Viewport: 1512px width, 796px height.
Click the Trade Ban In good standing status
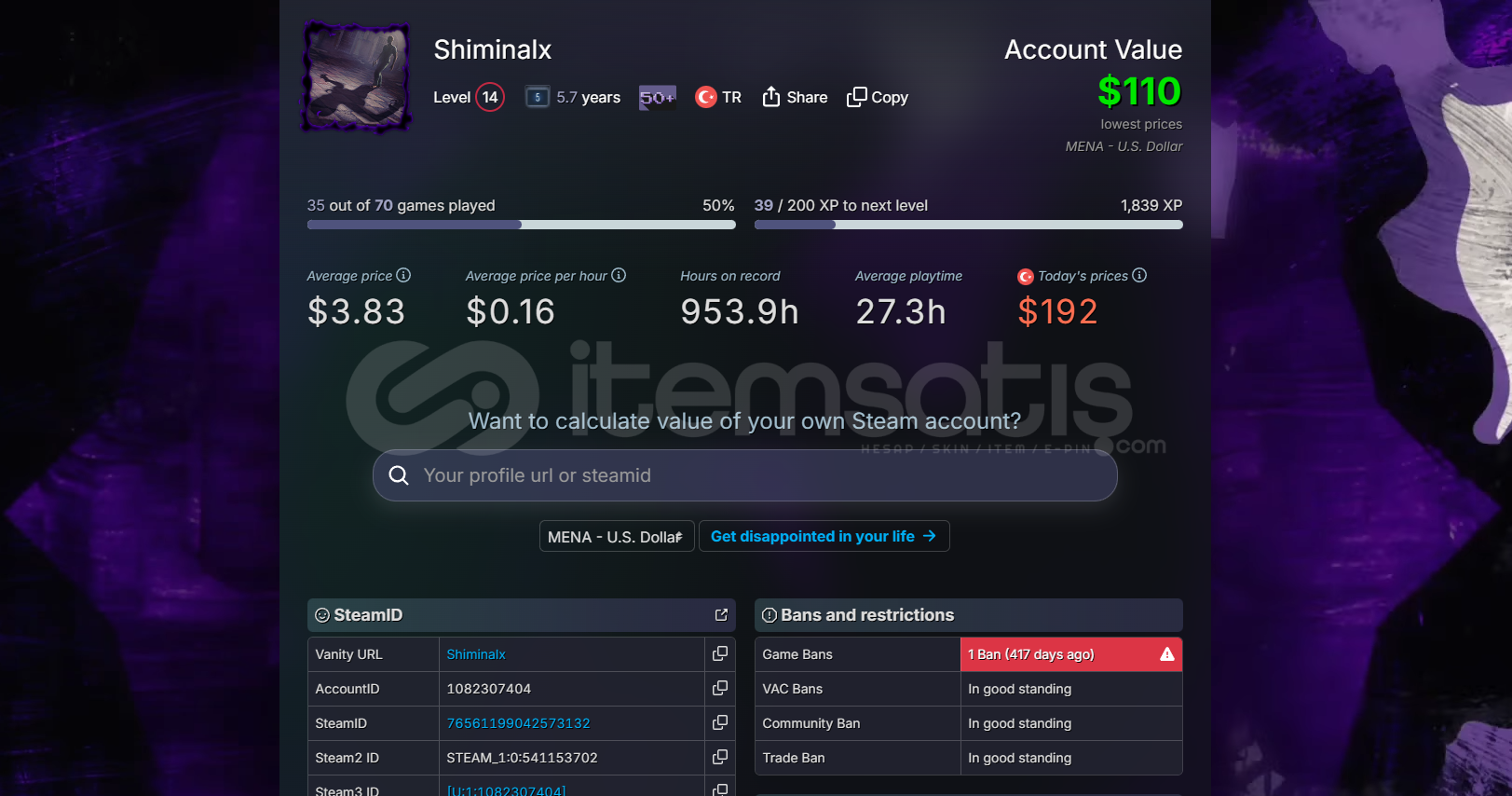[x=1020, y=758]
